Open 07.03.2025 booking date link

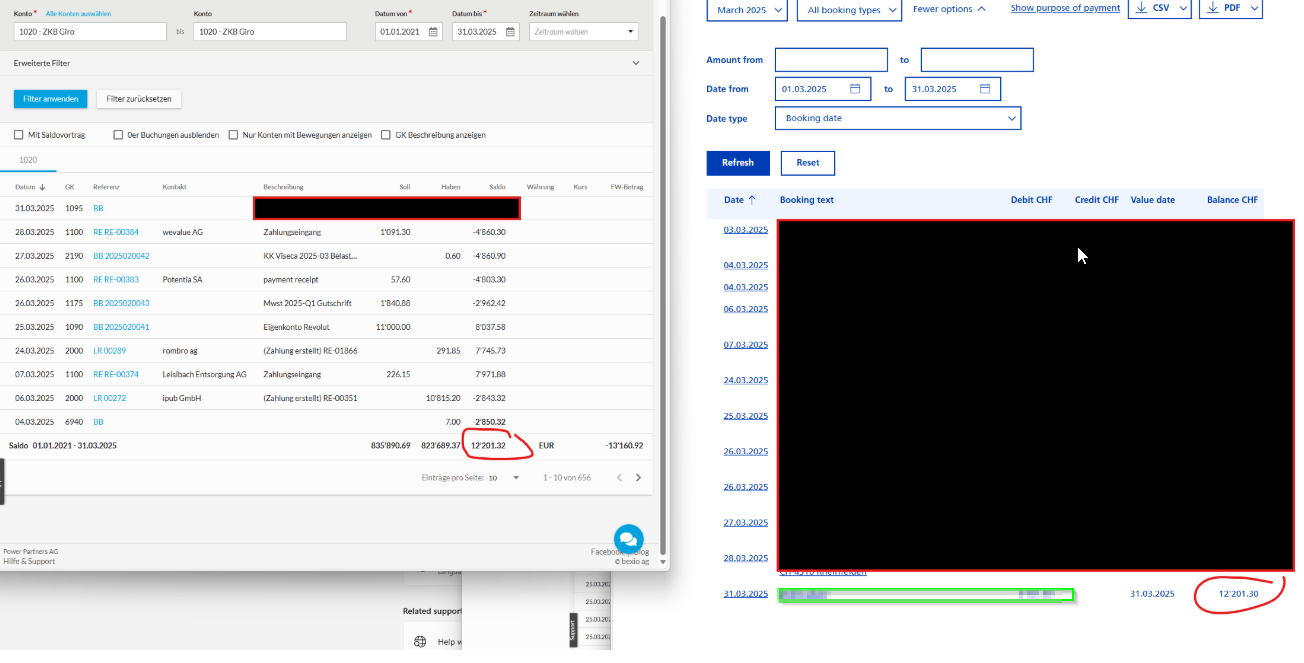point(745,345)
